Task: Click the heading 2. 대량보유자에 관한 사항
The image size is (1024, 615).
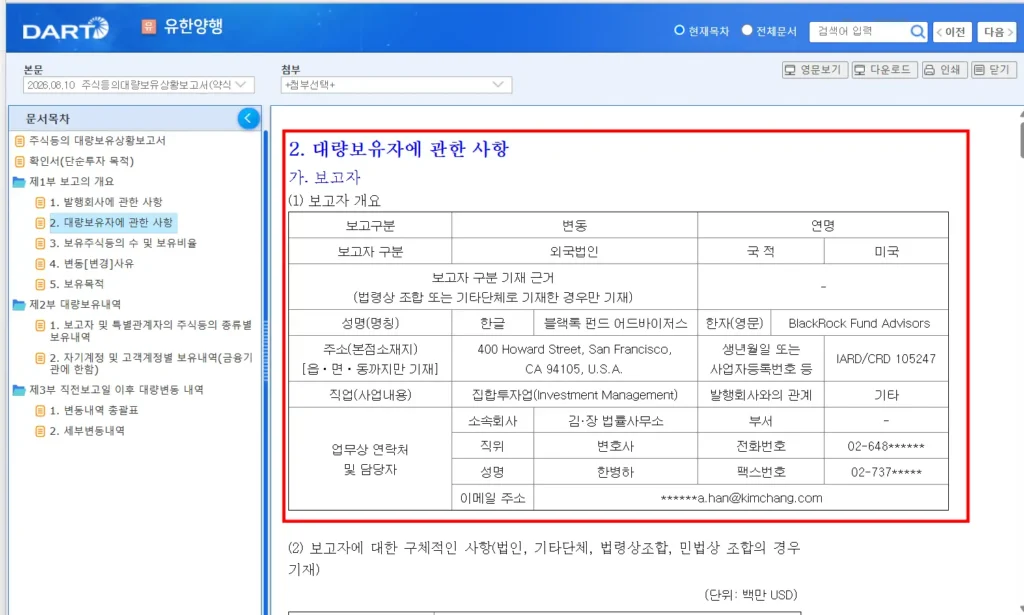Action: 398,149
